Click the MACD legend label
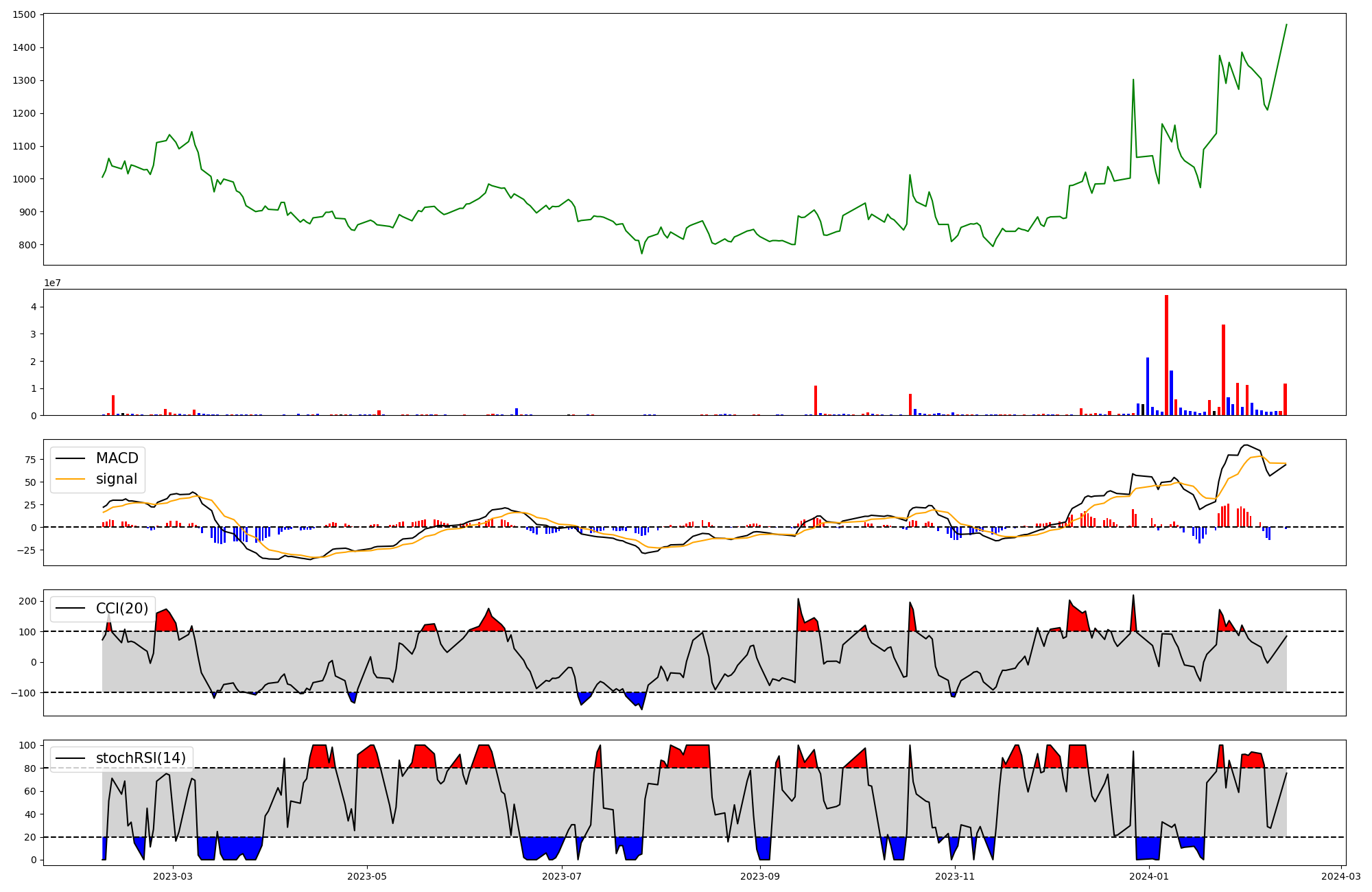This screenshot has width=1372, height=892. click(x=117, y=458)
